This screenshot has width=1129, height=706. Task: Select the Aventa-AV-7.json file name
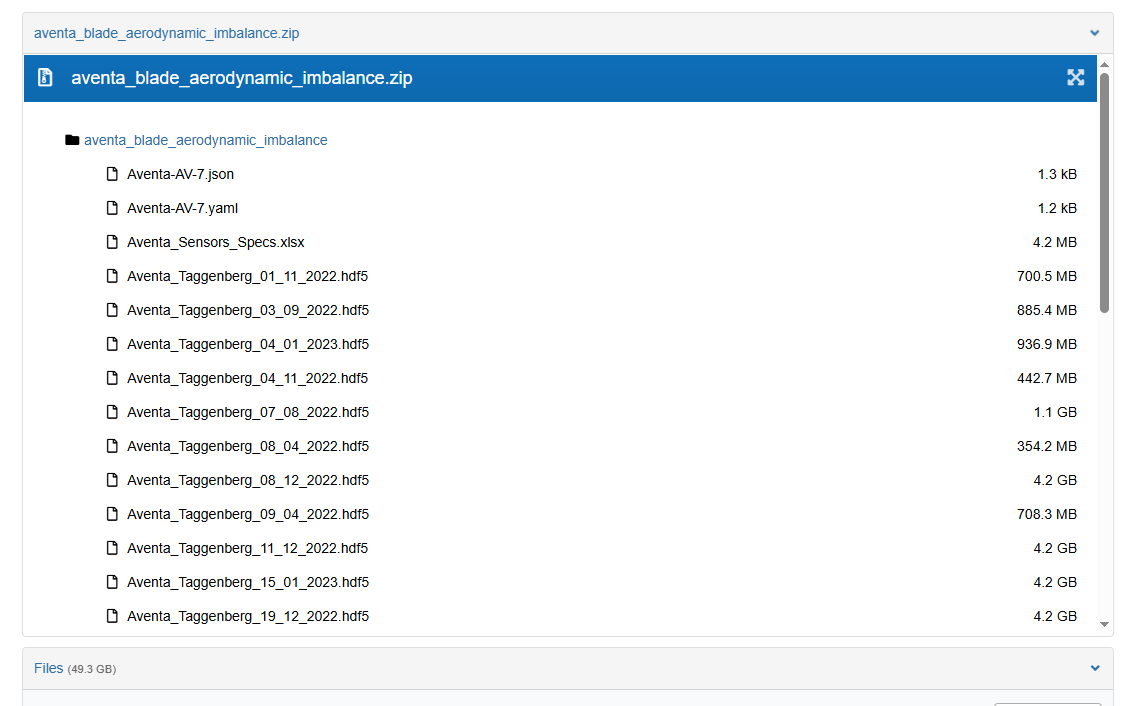181,174
